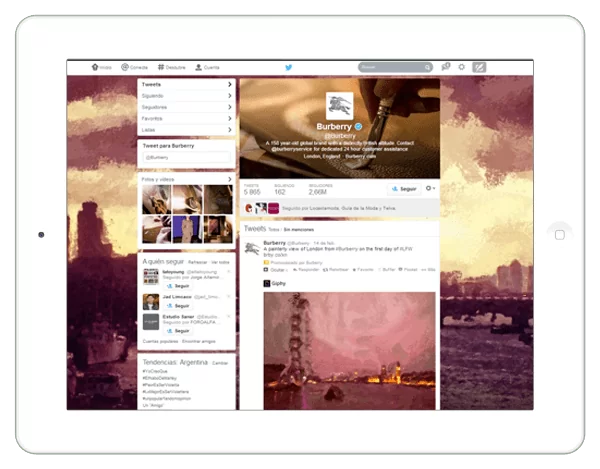Click the Twitter bird logo
The width and height of the screenshot is (600, 469).
click(x=289, y=68)
